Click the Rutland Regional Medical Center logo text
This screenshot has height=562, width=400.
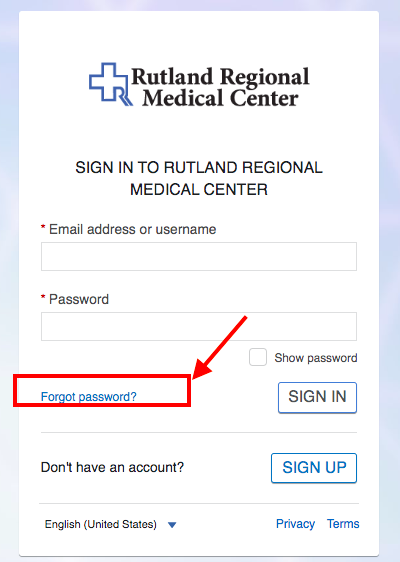point(220,87)
